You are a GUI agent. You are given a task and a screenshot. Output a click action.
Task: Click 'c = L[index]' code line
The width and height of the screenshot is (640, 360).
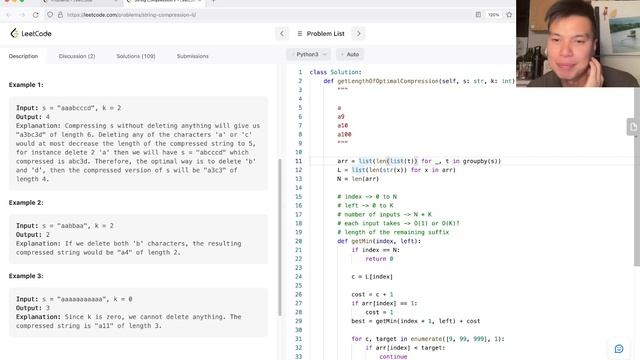click(372, 277)
